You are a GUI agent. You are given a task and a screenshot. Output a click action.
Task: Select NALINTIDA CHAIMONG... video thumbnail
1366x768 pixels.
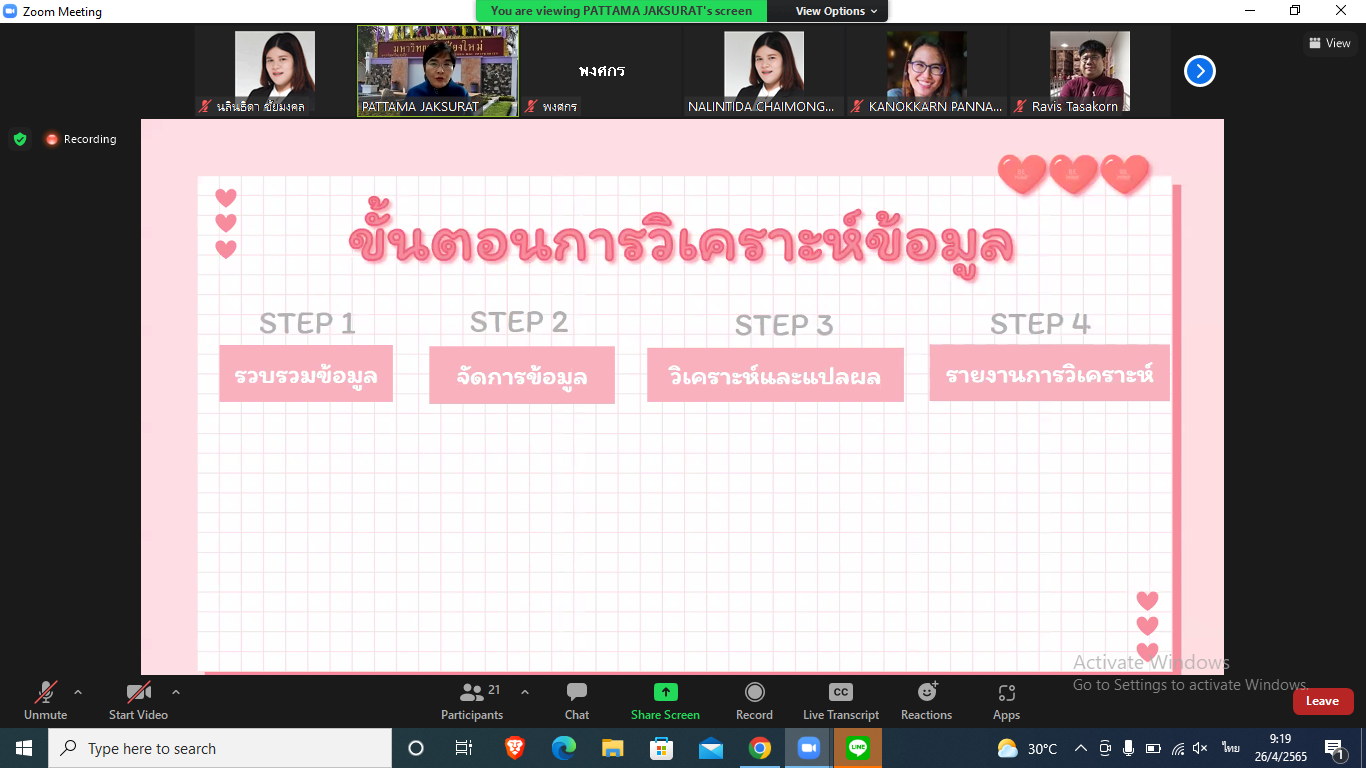763,71
